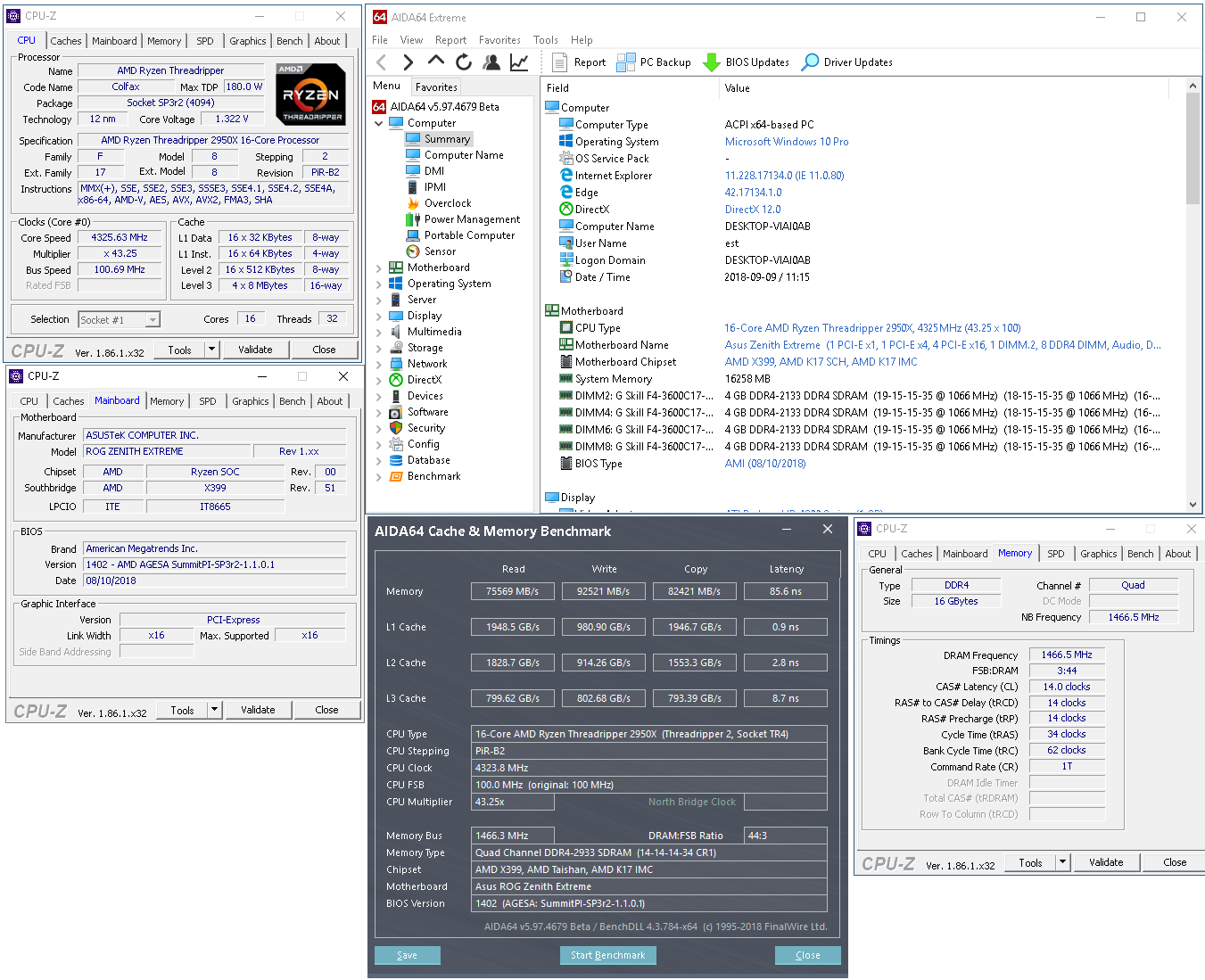1205x980 pixels.
Task: Open the Favorites menu in AIDA64
Action: tap(499, 40)
